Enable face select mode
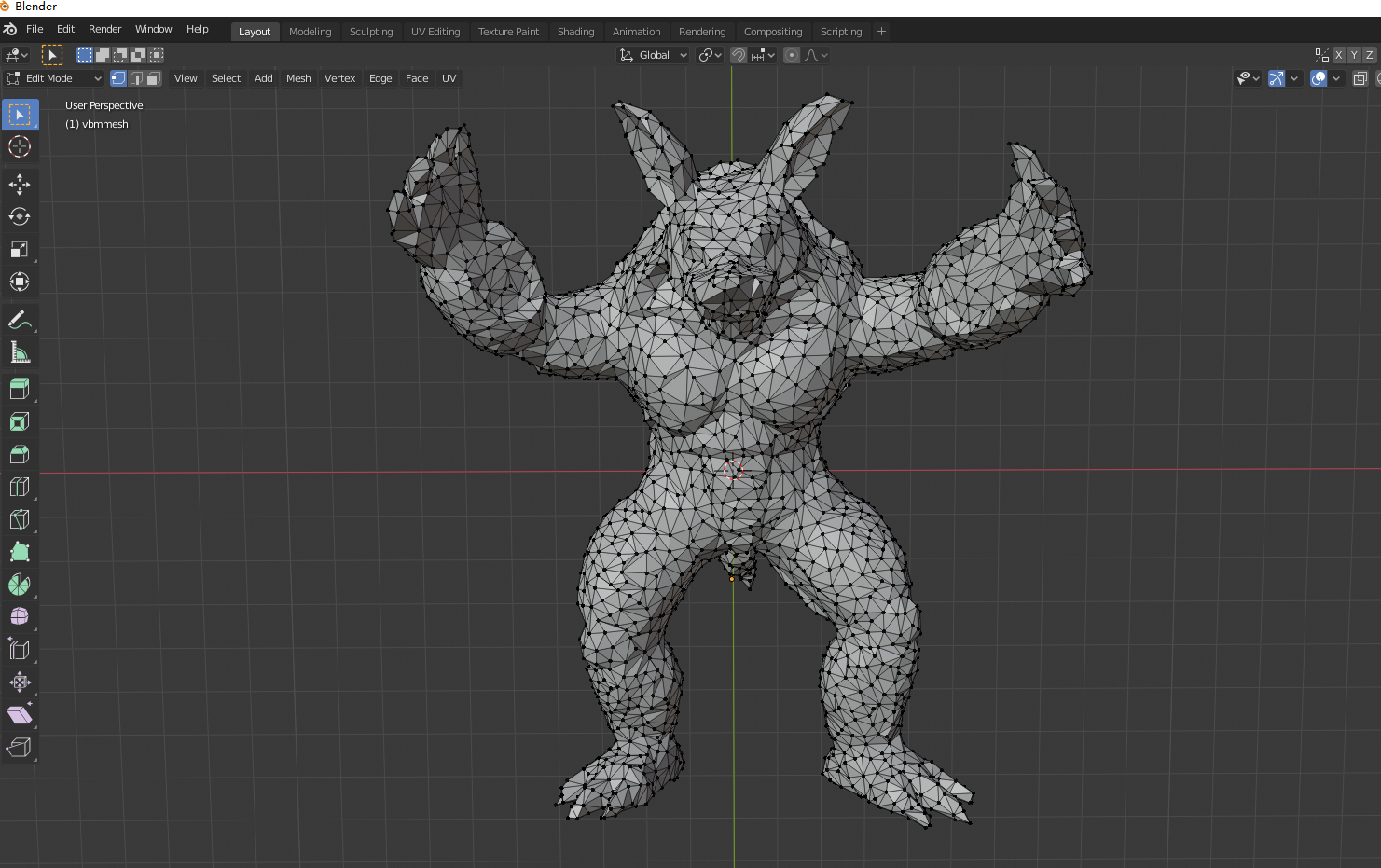Viewport: 1381px width, 868px height. tap(154, 78)
